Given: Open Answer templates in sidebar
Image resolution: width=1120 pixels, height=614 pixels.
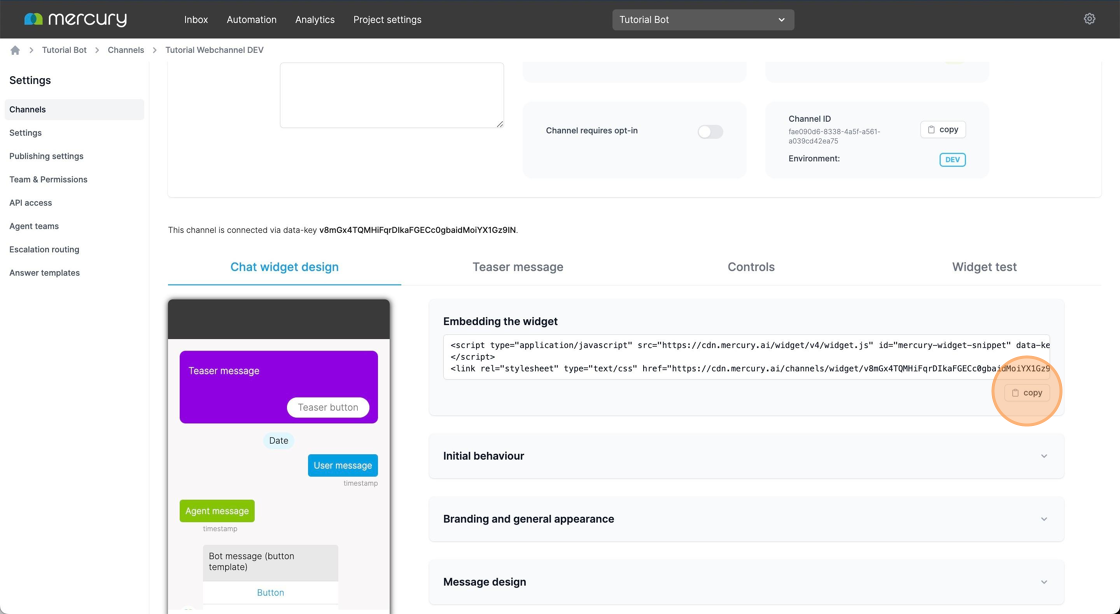Looking at the screenshot, I should click(x=44, y=273).
